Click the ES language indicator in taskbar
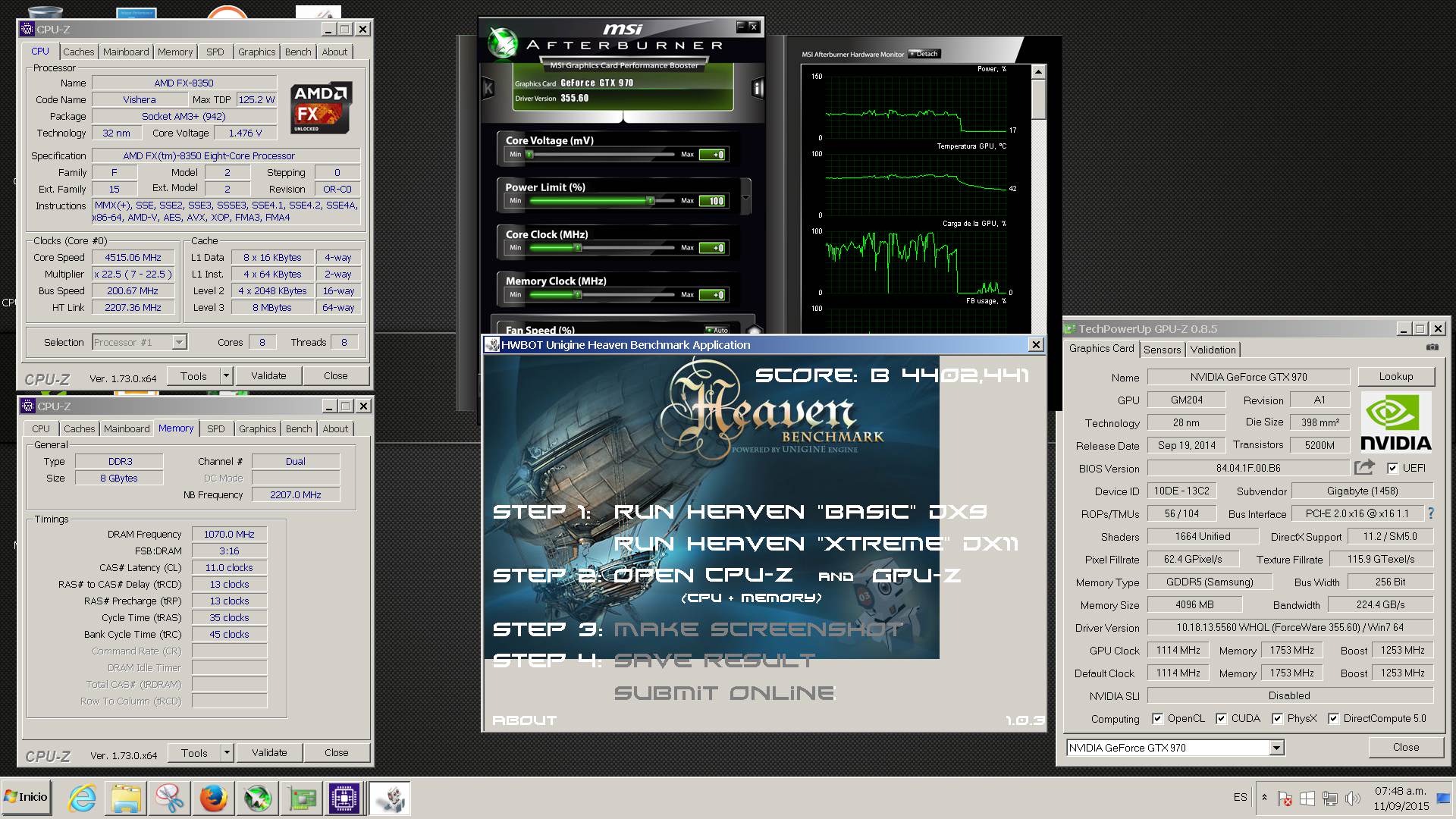 (x=1240, y=797)
